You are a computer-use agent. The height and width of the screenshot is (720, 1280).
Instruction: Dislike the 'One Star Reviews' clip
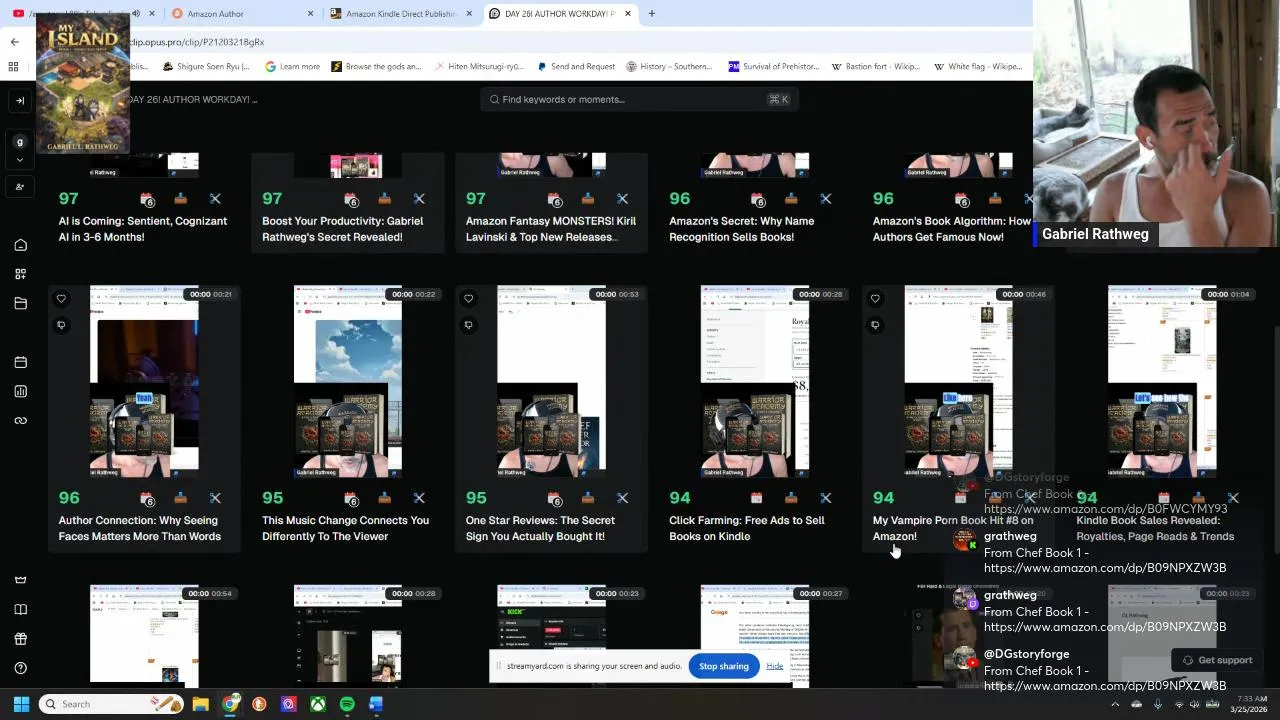(468, 325)
